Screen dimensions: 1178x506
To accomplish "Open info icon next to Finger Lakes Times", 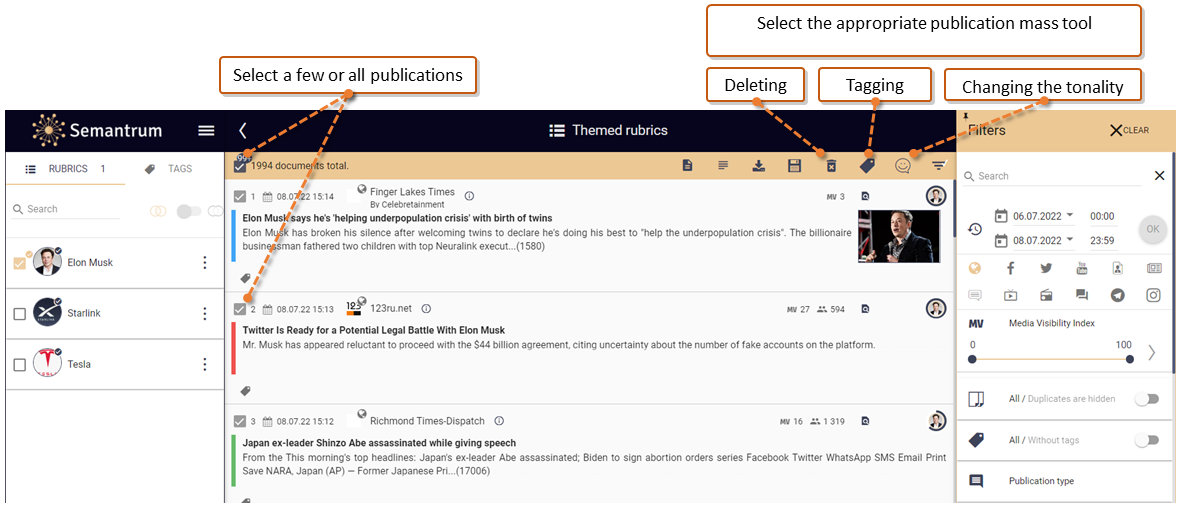I will click(x=470, y=196).
